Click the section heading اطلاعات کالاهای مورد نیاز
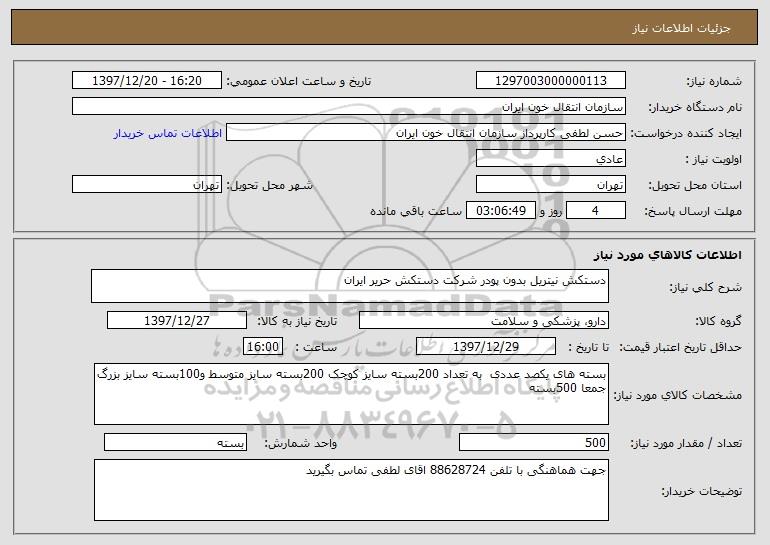Image resolution: width=770 pixels, height=545 pixels. tap(667, 255)
